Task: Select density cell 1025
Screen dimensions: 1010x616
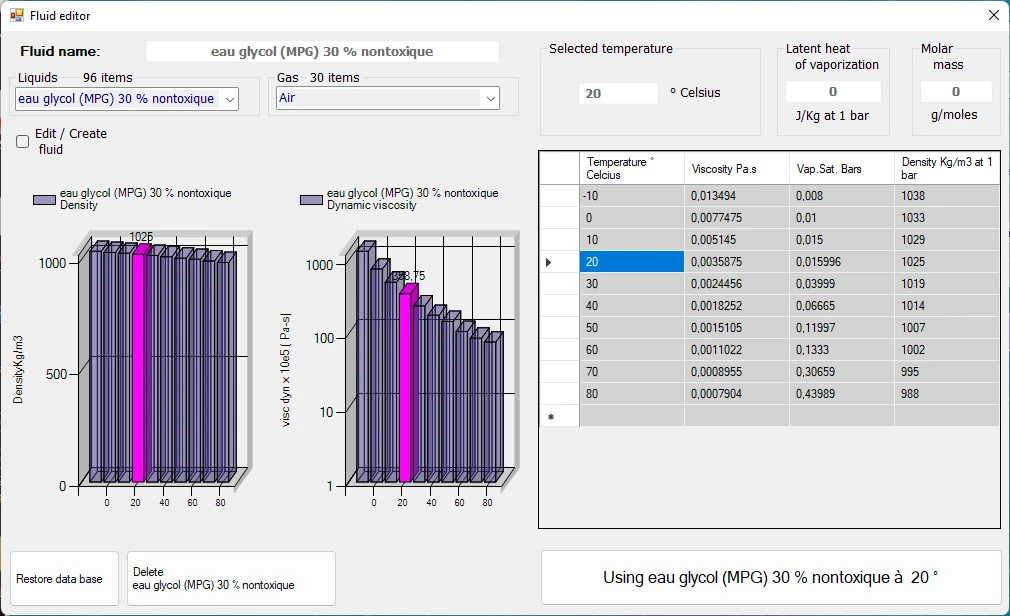Action: click(947, 262)
